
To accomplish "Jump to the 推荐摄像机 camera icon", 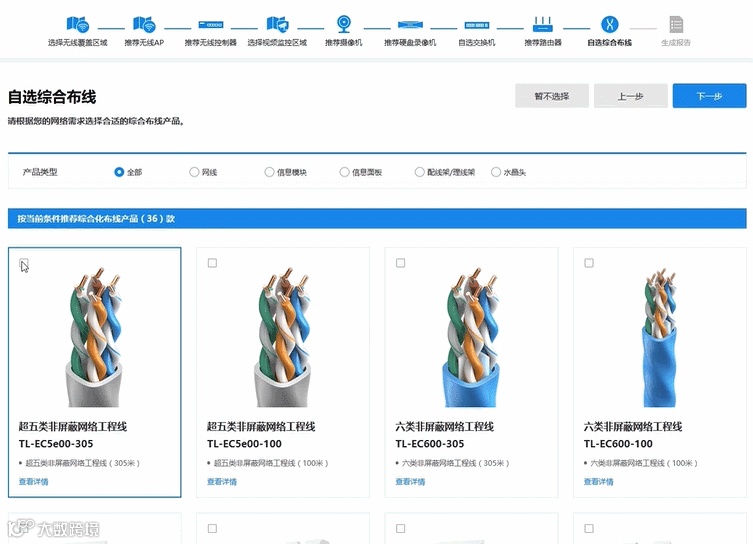I will (343, 24).
